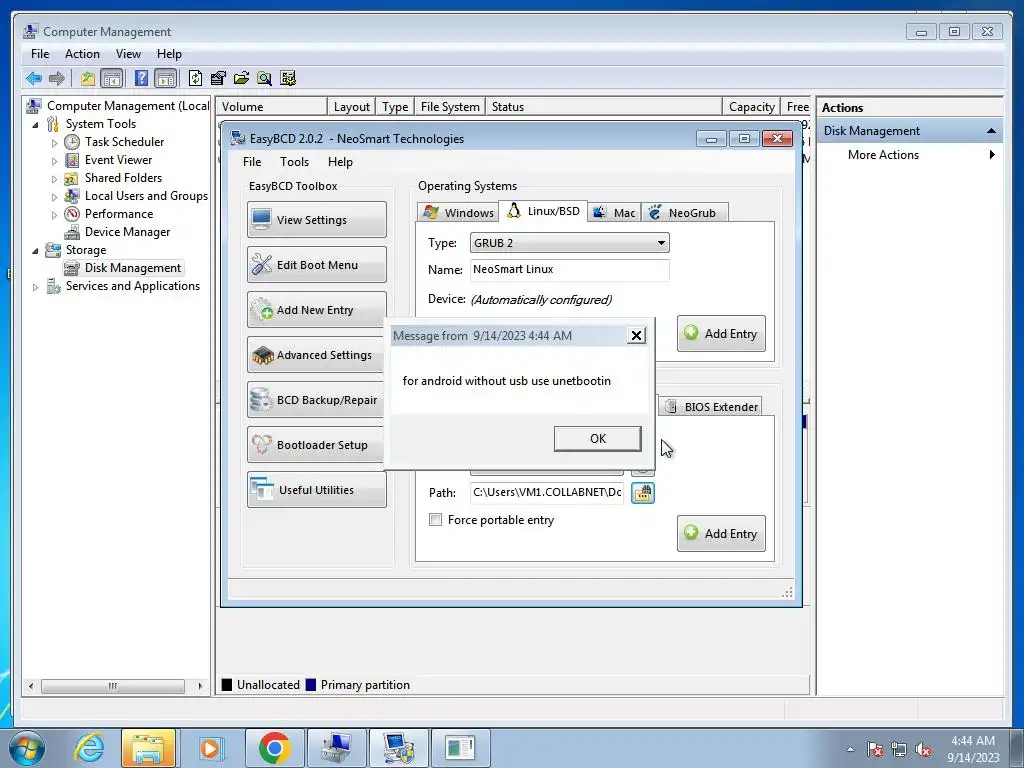1024x768 pixels.
Task: Enable Force portable entry checkbox
Action: [435, 520]
